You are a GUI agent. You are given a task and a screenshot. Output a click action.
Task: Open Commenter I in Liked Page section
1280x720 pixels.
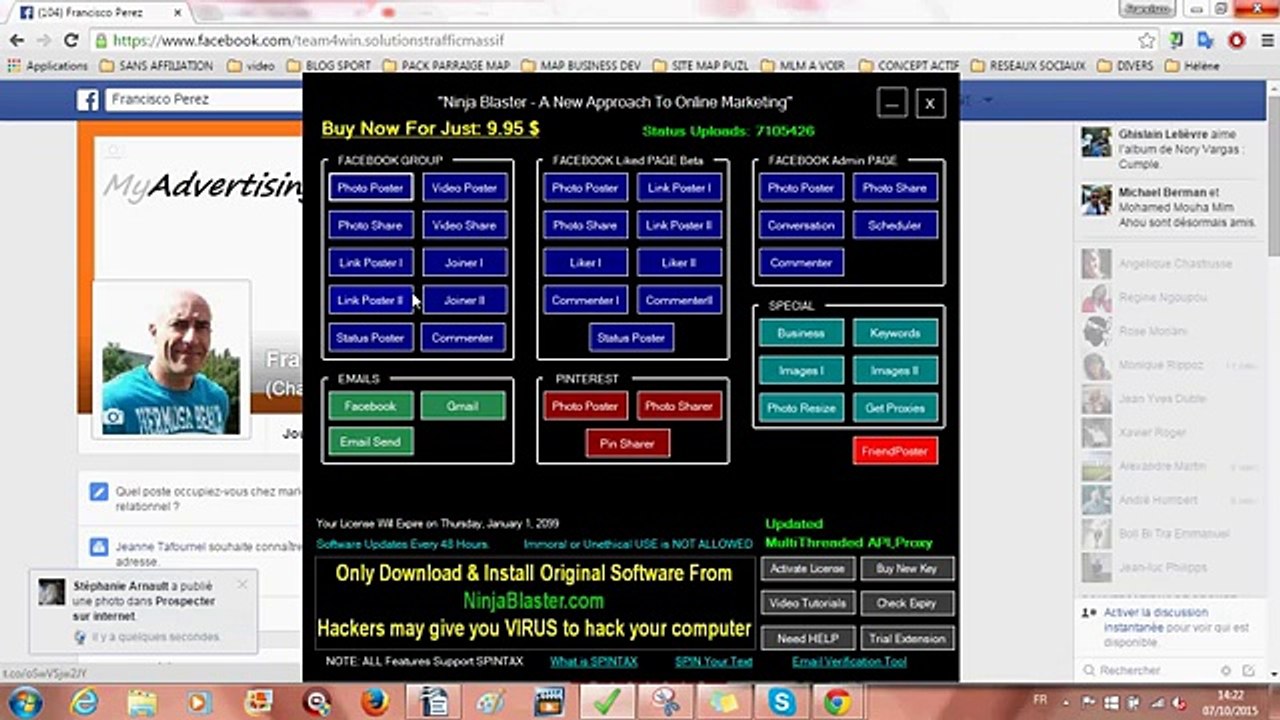pyautogui.click(x=585, y=300)
